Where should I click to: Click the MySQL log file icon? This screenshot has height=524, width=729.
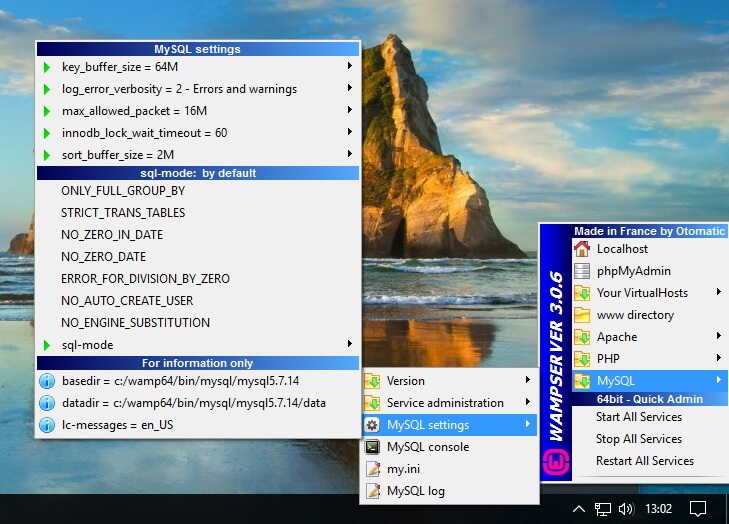point(372,491)
